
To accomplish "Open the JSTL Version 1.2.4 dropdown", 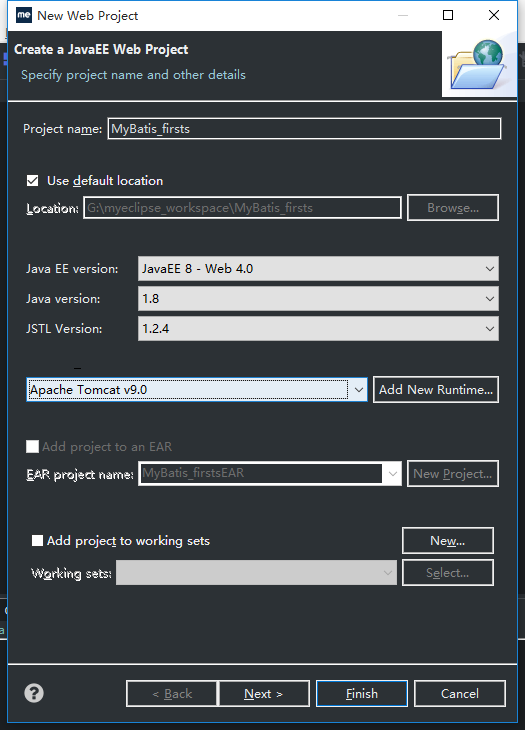I will coord(318,329).
